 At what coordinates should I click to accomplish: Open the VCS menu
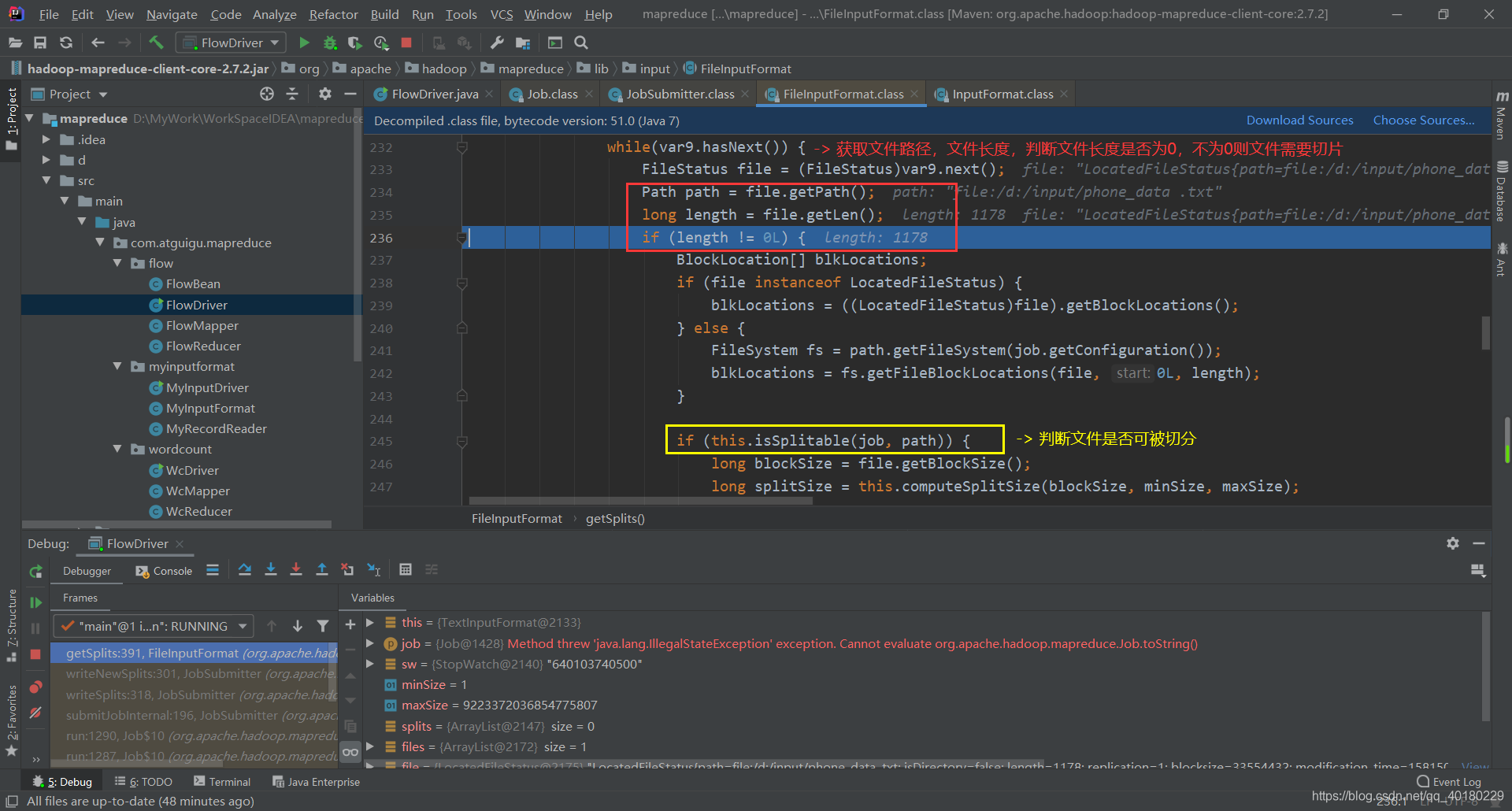(501, 14)
